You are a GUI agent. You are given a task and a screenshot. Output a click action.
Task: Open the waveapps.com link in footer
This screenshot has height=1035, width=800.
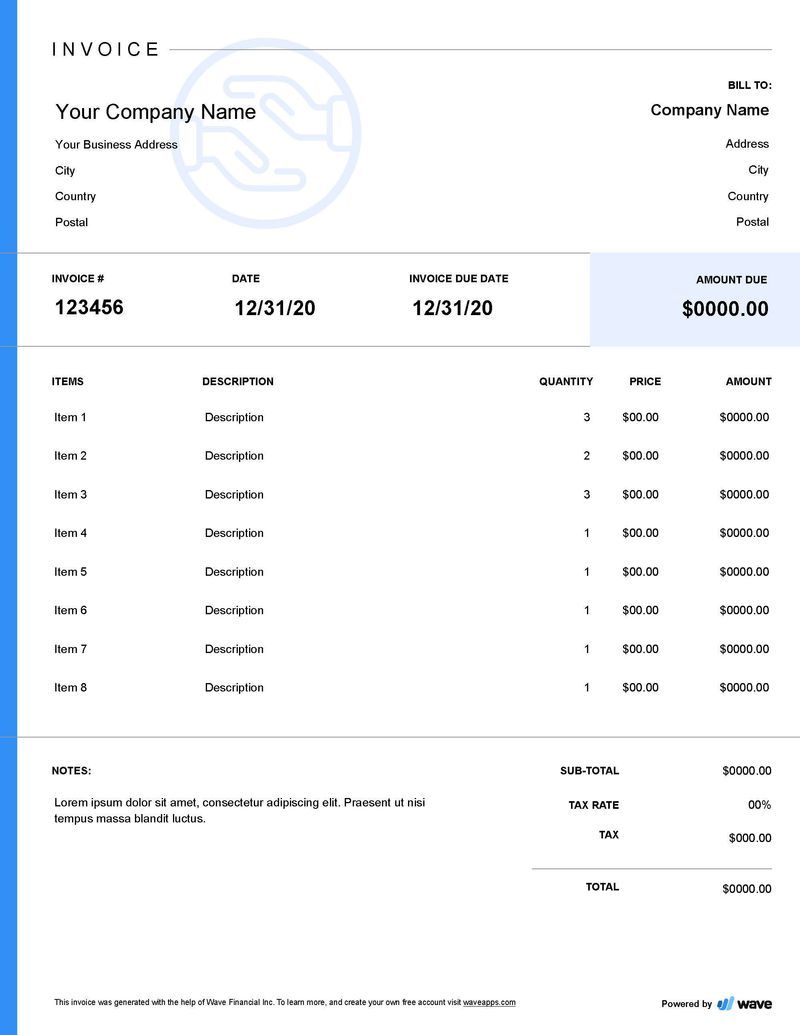click(489, 1002)
